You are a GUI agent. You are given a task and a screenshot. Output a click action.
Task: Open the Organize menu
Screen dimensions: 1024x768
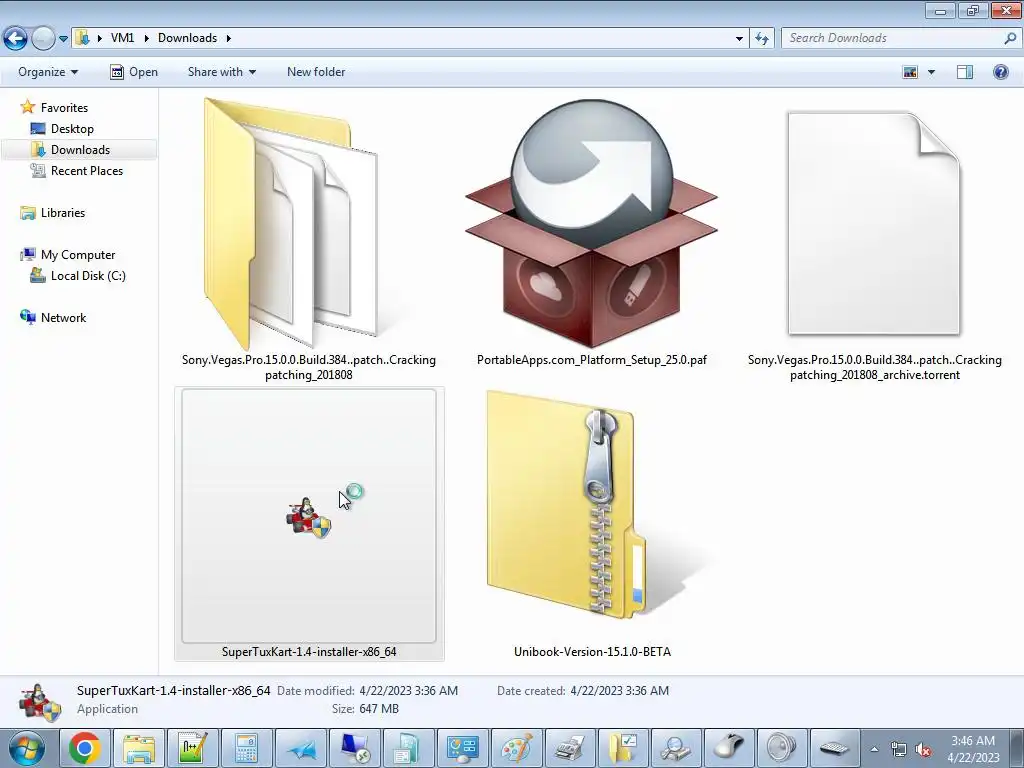click(48, 72)
